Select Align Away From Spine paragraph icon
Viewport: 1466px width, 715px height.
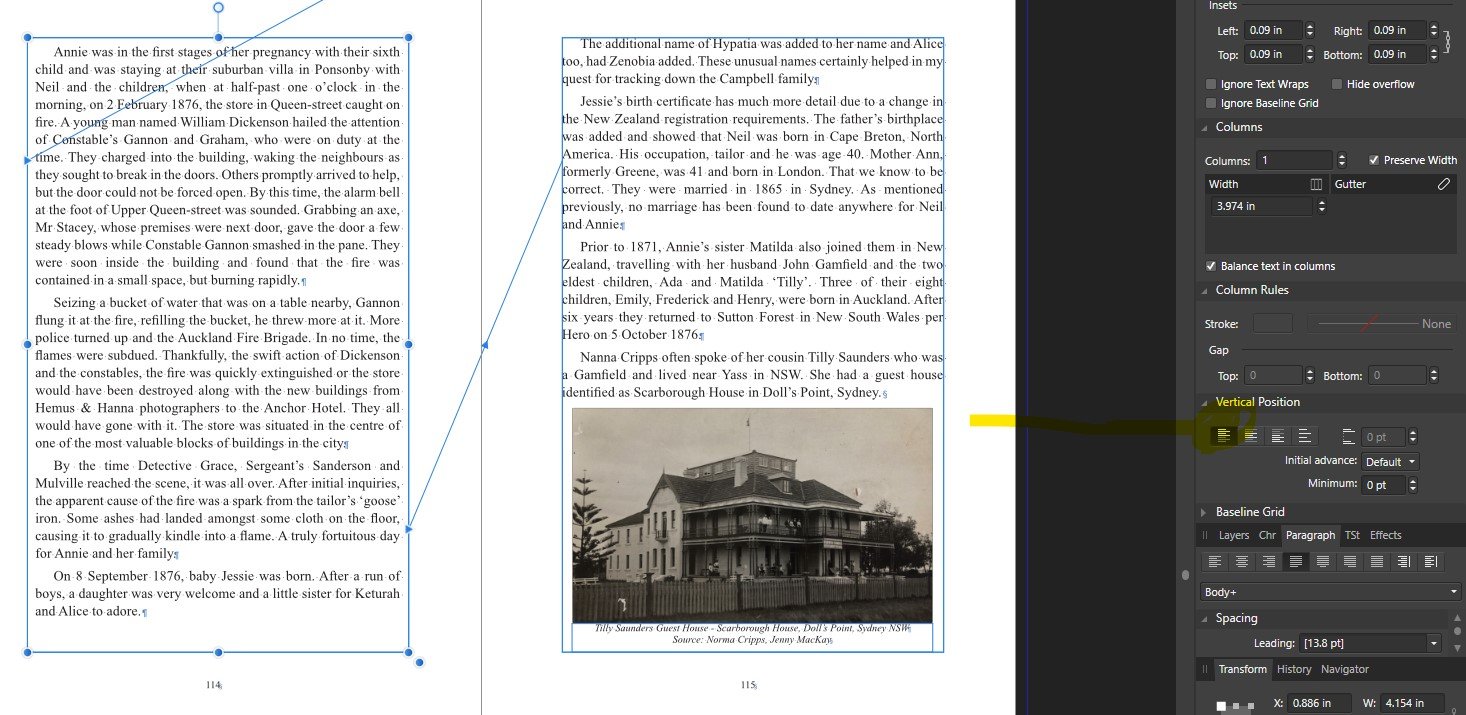pyautogui.click(x=1431, y=562)
